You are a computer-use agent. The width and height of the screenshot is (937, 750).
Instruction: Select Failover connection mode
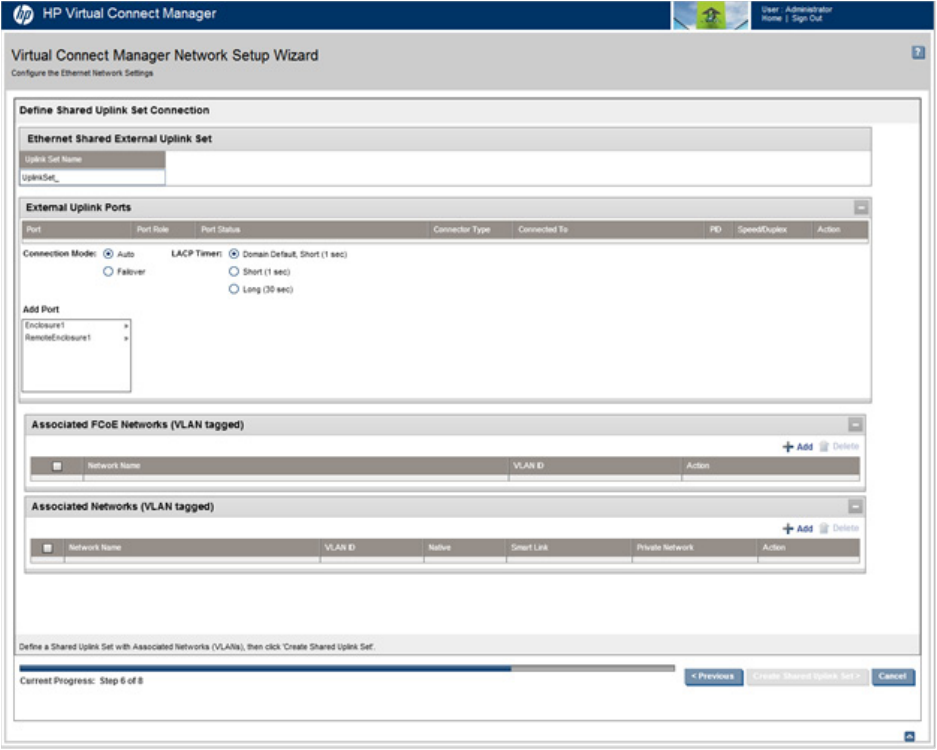[108, 272]
